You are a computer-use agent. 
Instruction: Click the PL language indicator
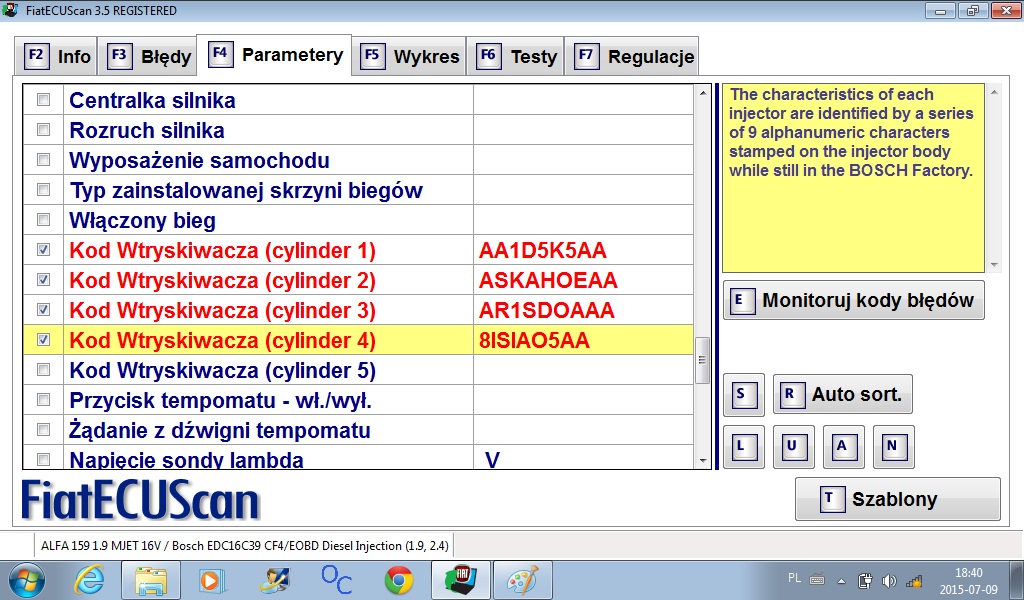click(794, 578)
